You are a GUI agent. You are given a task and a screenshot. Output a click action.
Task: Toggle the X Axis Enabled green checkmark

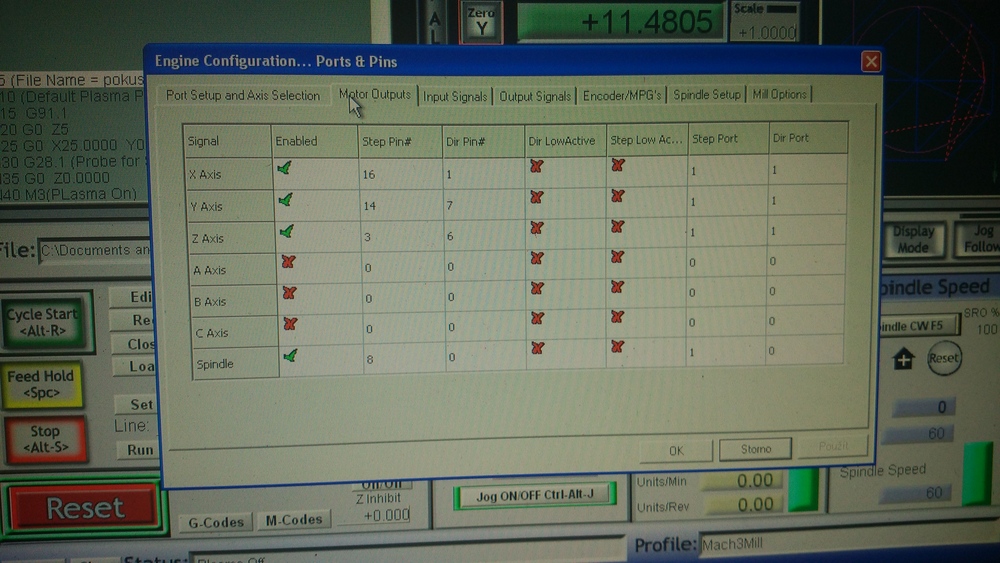pos(285,169)
